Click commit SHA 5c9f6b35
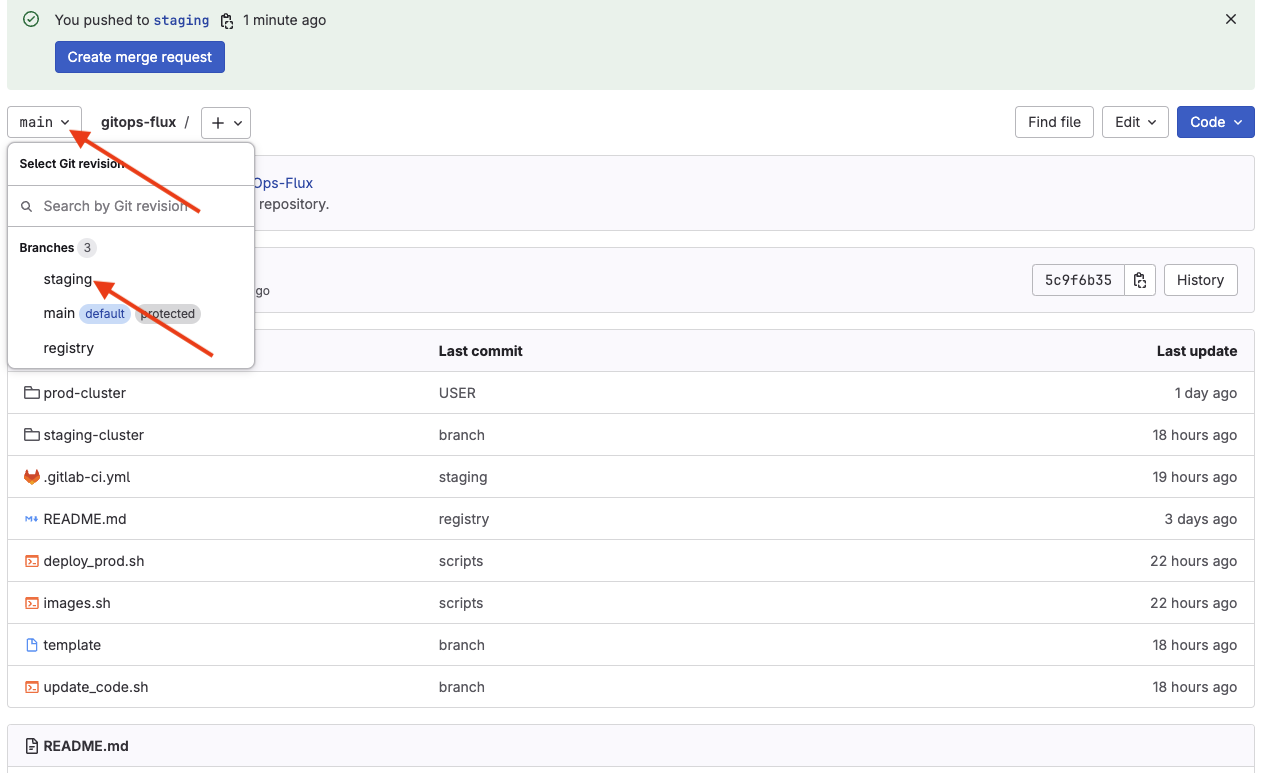 [x=1078, y=280]
